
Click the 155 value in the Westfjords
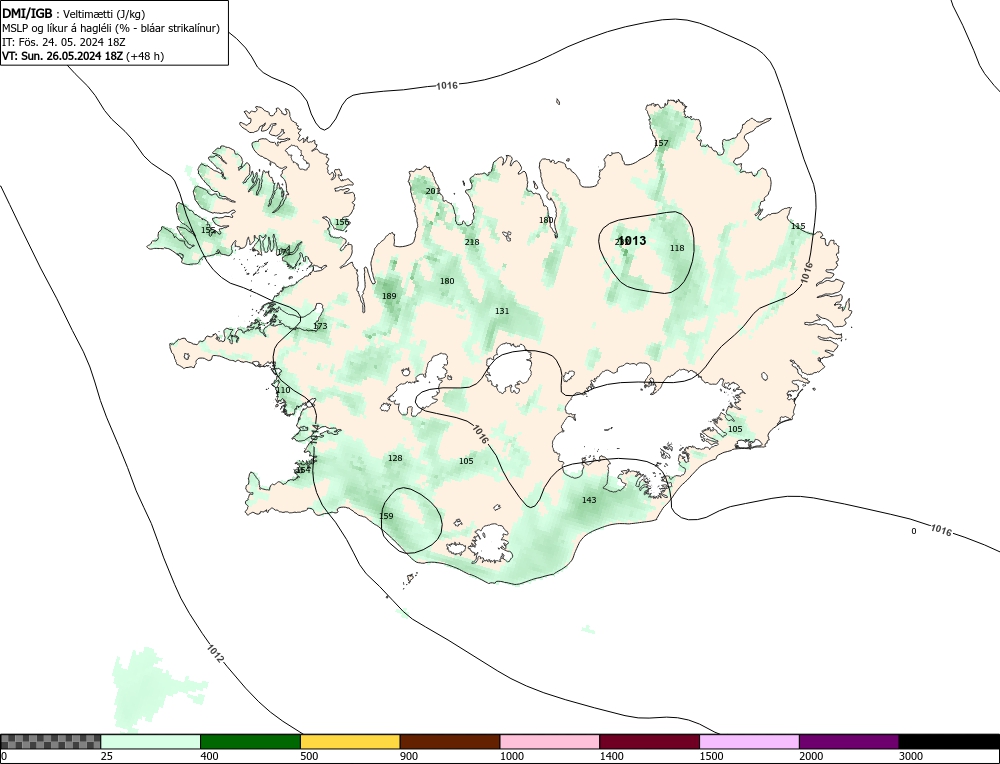click(208, 230)
